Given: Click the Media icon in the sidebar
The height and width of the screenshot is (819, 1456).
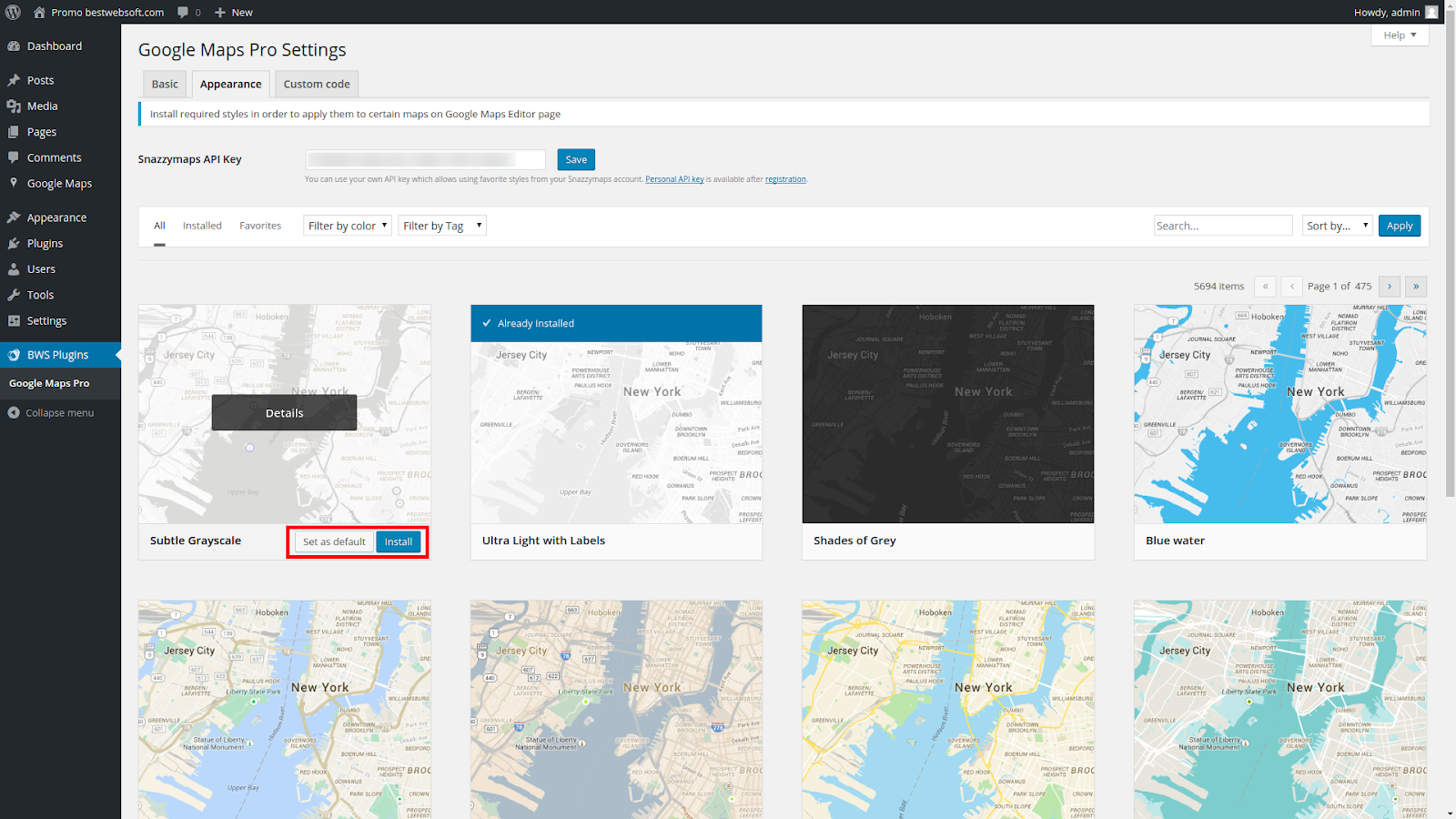Looking at the screenshot, I should (14, 106).
